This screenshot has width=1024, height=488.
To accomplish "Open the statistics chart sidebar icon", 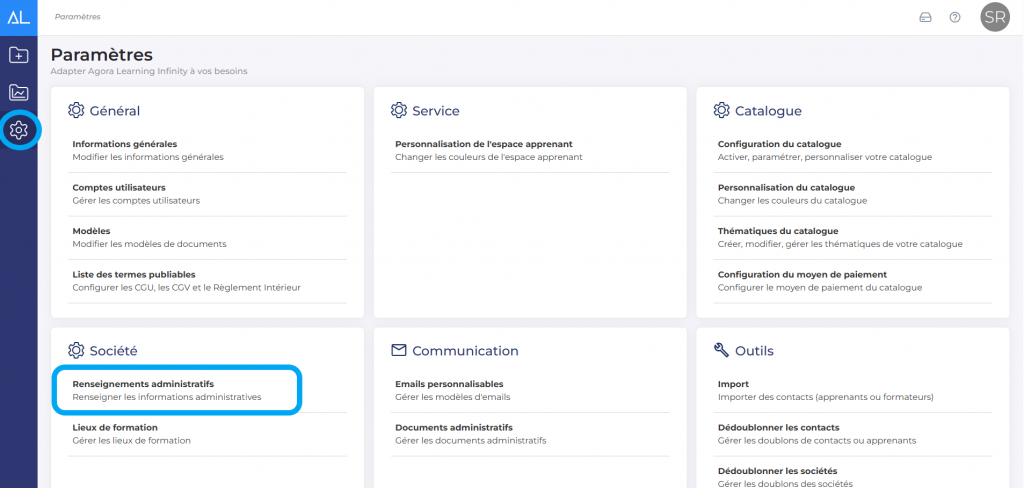I will tap(18, 92).
